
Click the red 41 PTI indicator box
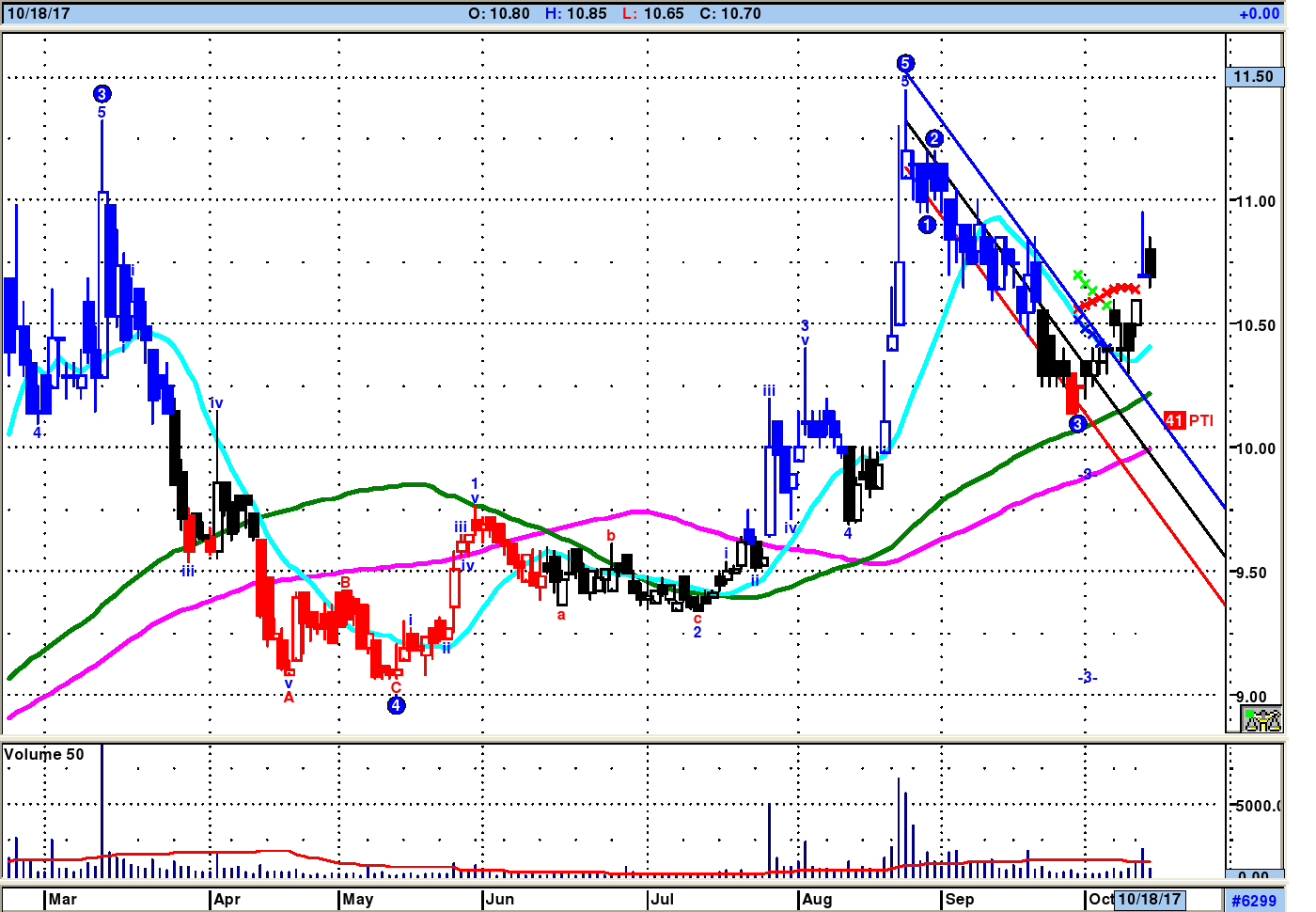point(1174,420)
